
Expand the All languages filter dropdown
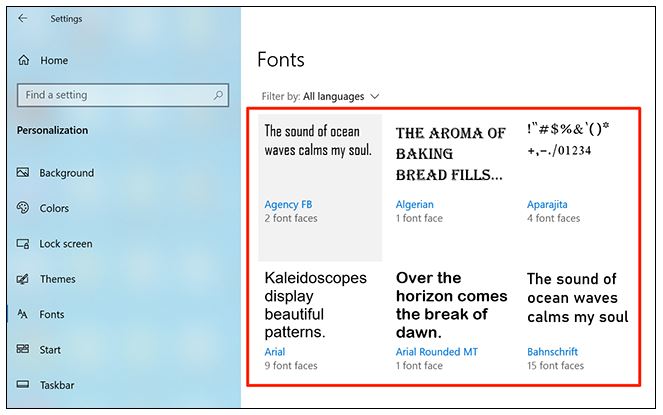click(x=341, y=96)
